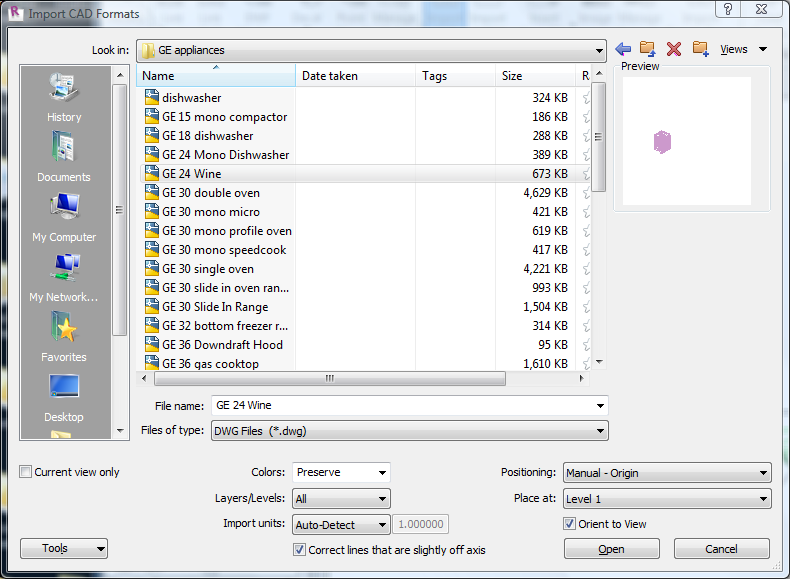The height and width of the screenshot is (579, 790).
Task: Sort by the Date taken column header
Action: [355, 76]
